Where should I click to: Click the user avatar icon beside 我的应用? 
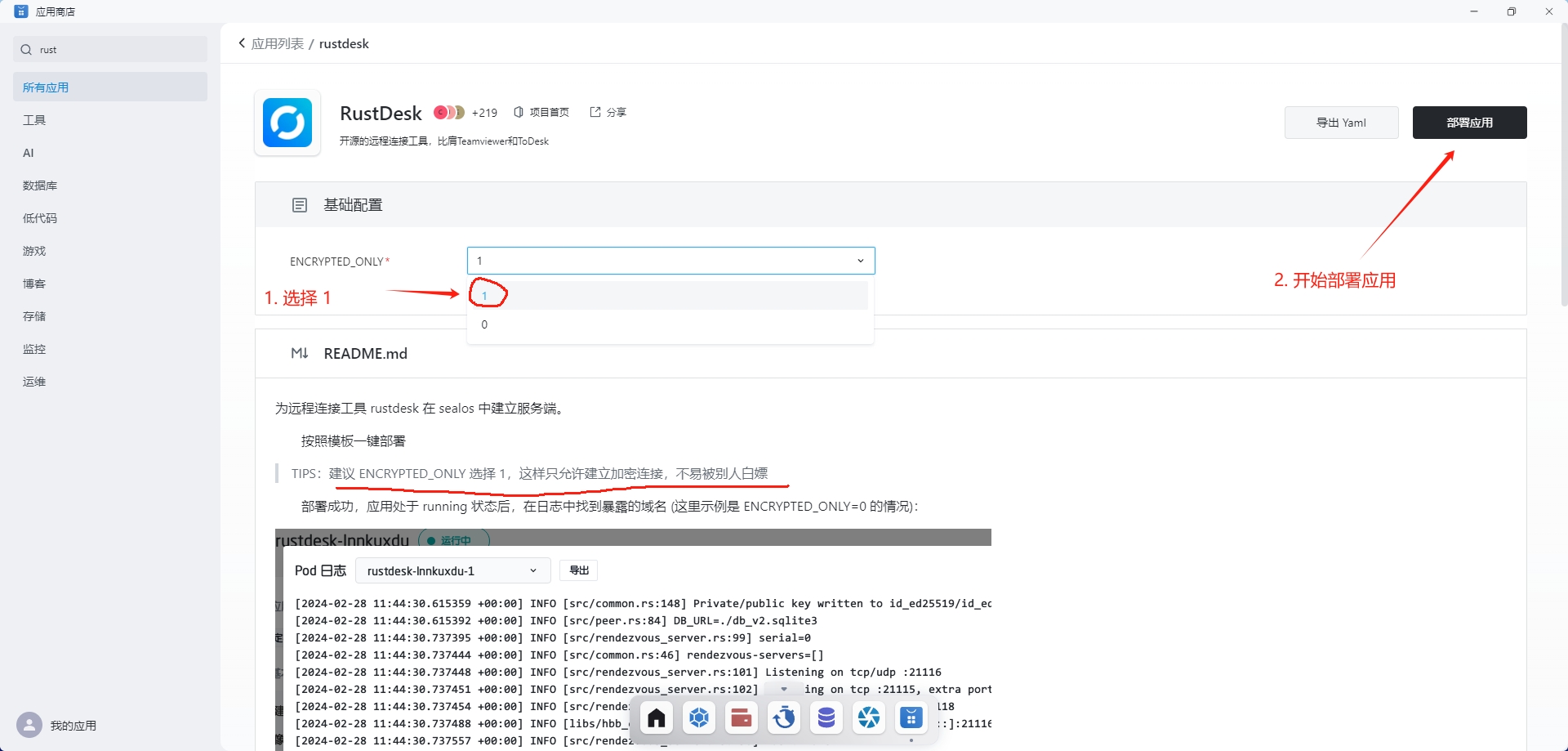29,725
